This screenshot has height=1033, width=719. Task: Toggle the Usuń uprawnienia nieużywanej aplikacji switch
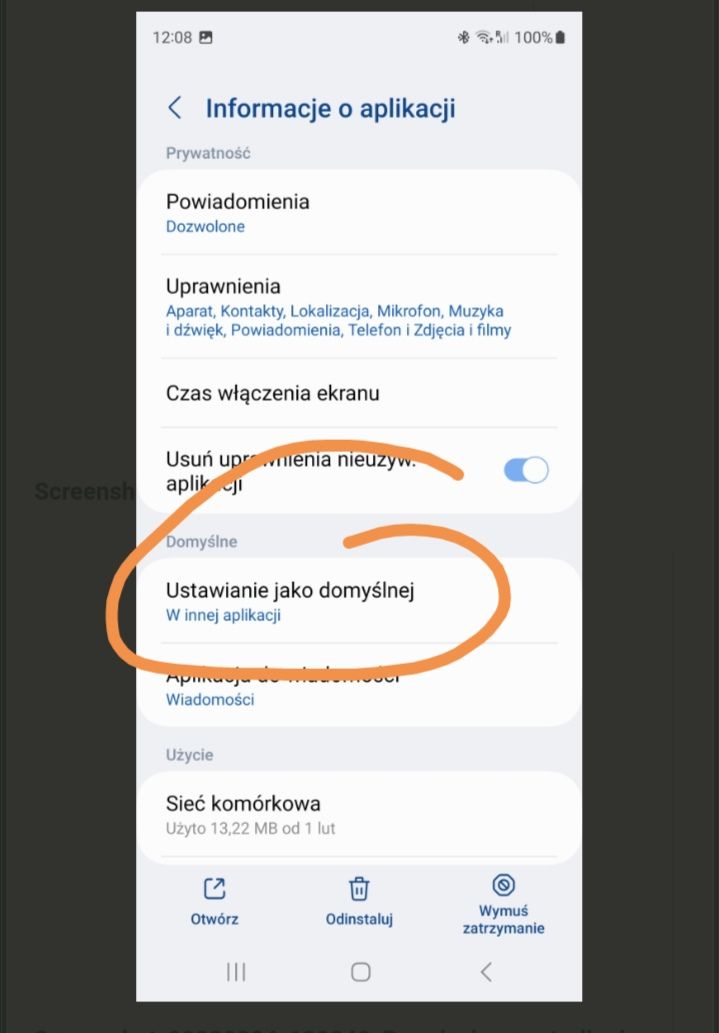(526, 470)
